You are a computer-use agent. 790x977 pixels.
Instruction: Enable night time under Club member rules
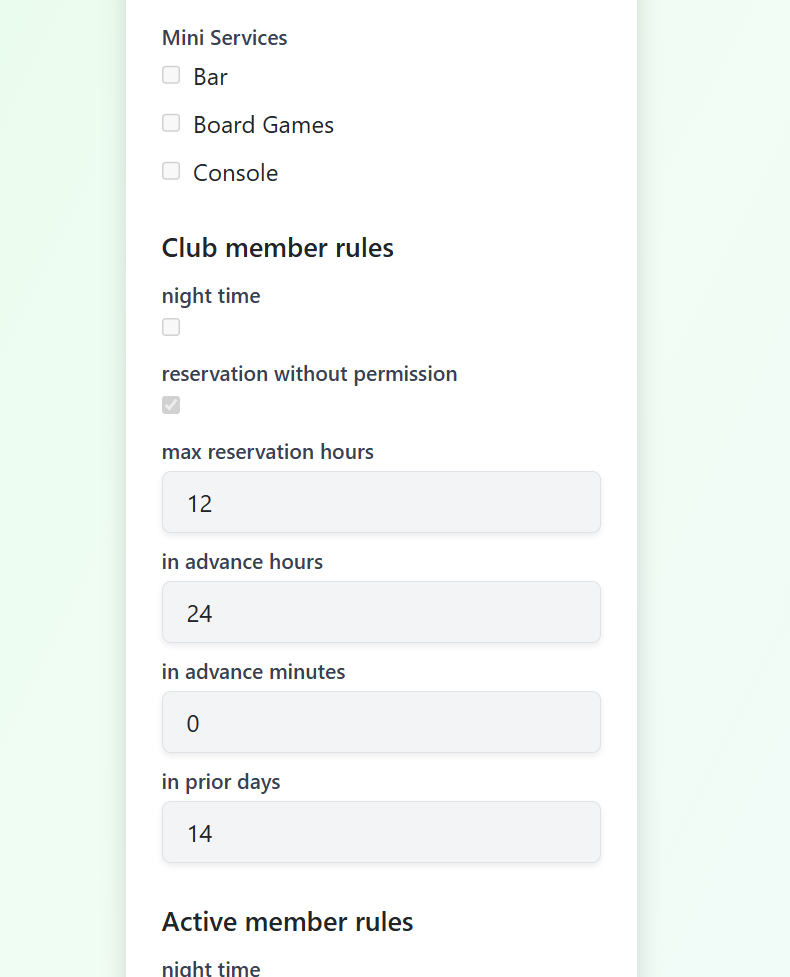click(x=170, y=326)
